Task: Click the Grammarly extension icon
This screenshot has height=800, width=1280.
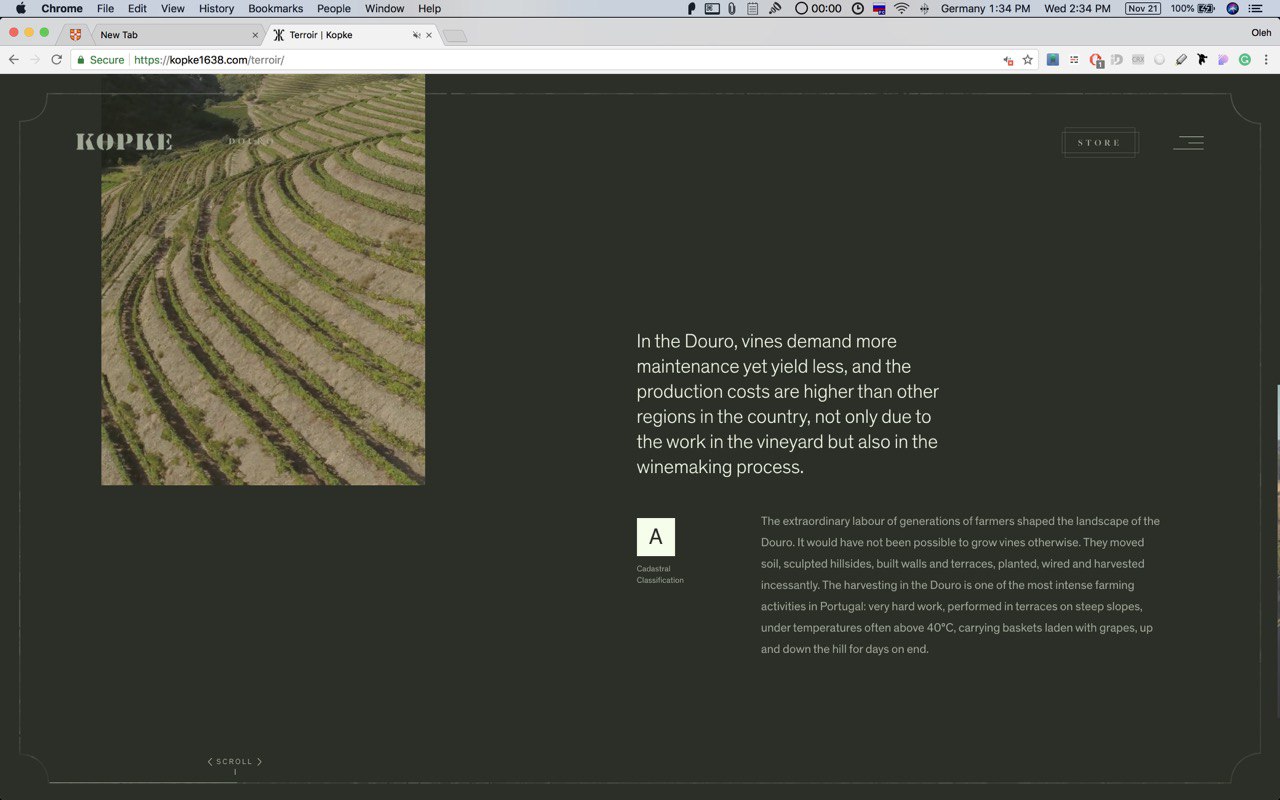Action: click(1245, 60)
